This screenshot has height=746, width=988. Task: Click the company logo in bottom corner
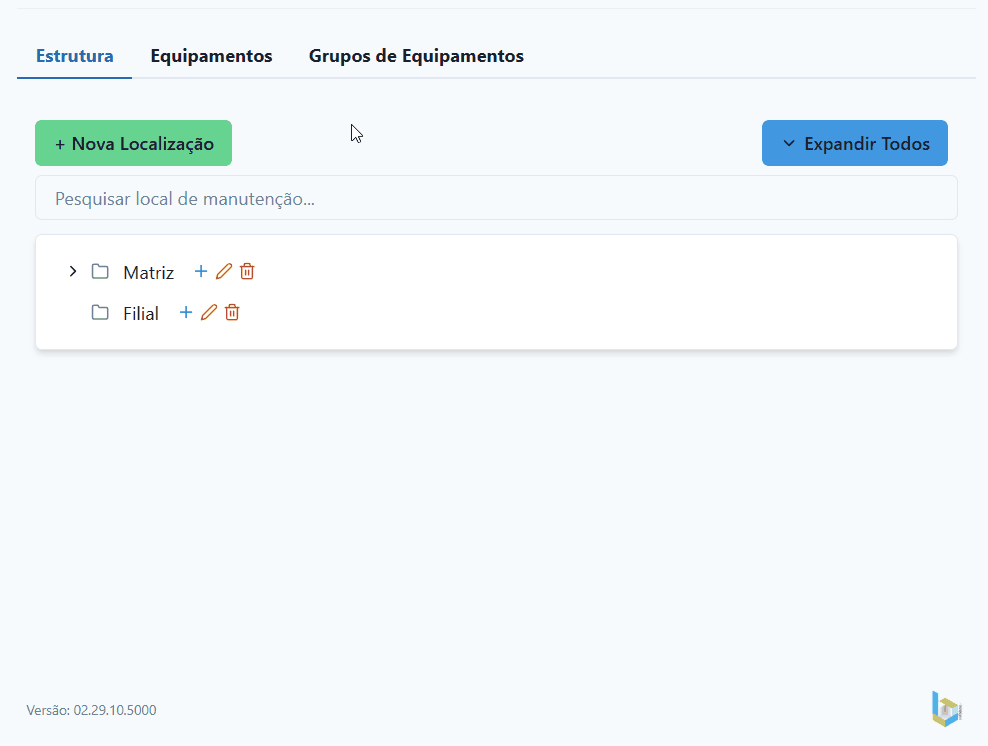pyautogui.click(x=946, y=708)
